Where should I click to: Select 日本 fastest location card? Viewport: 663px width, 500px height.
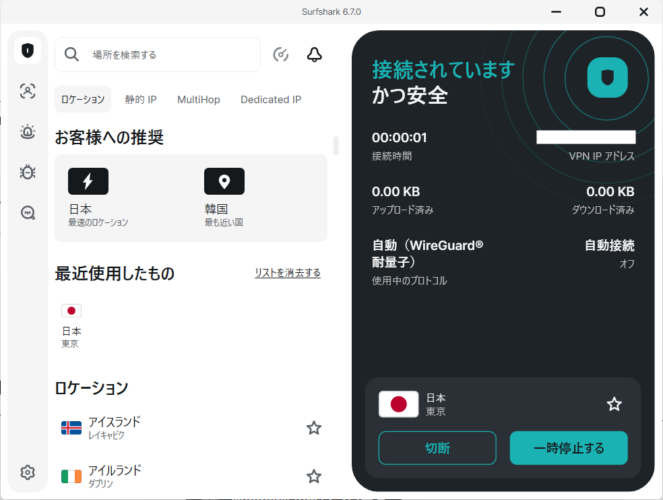click(98, 198)
